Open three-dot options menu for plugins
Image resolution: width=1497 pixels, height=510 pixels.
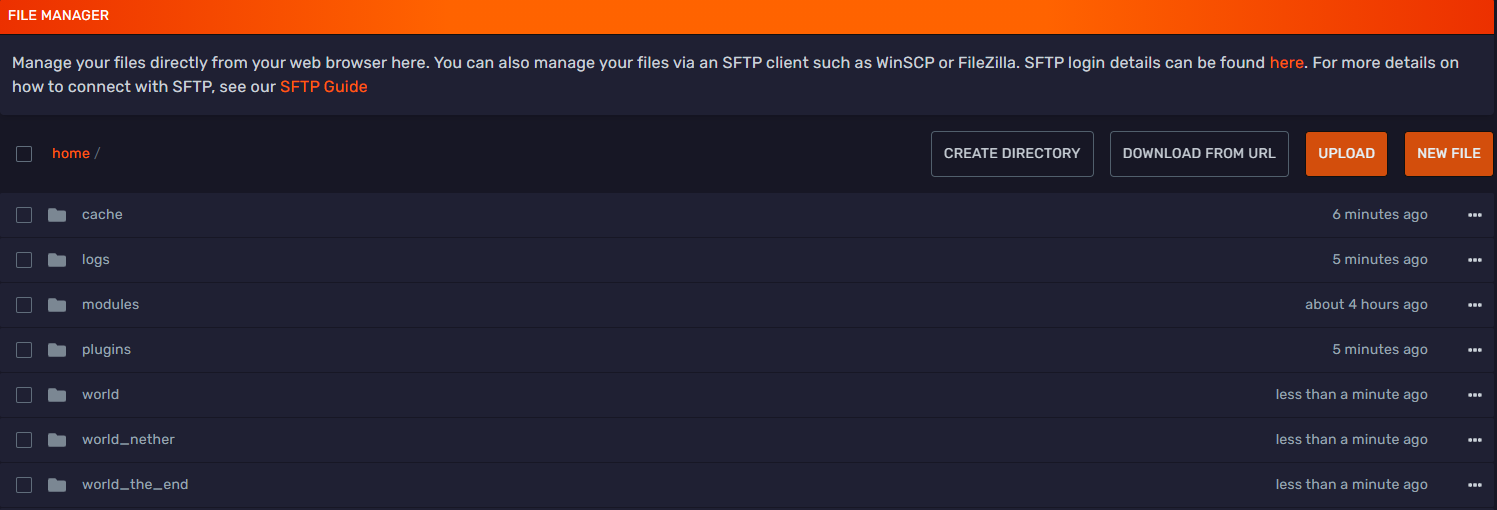click(x=1474, y=350)
